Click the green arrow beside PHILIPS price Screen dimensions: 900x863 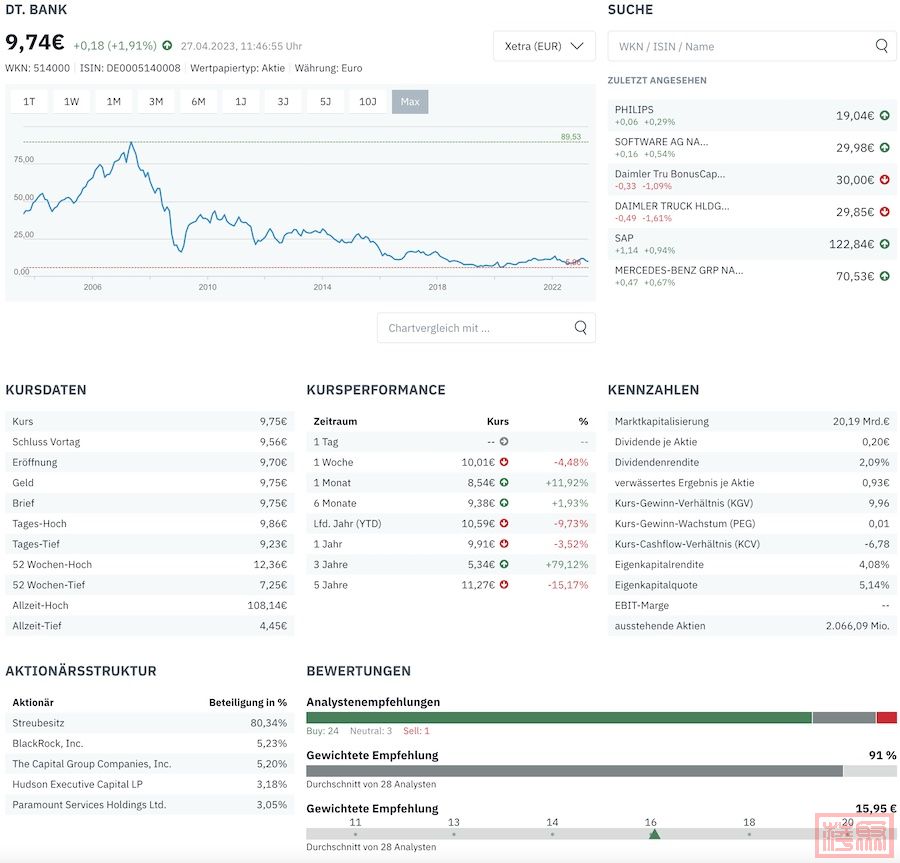tap(885, 115)
